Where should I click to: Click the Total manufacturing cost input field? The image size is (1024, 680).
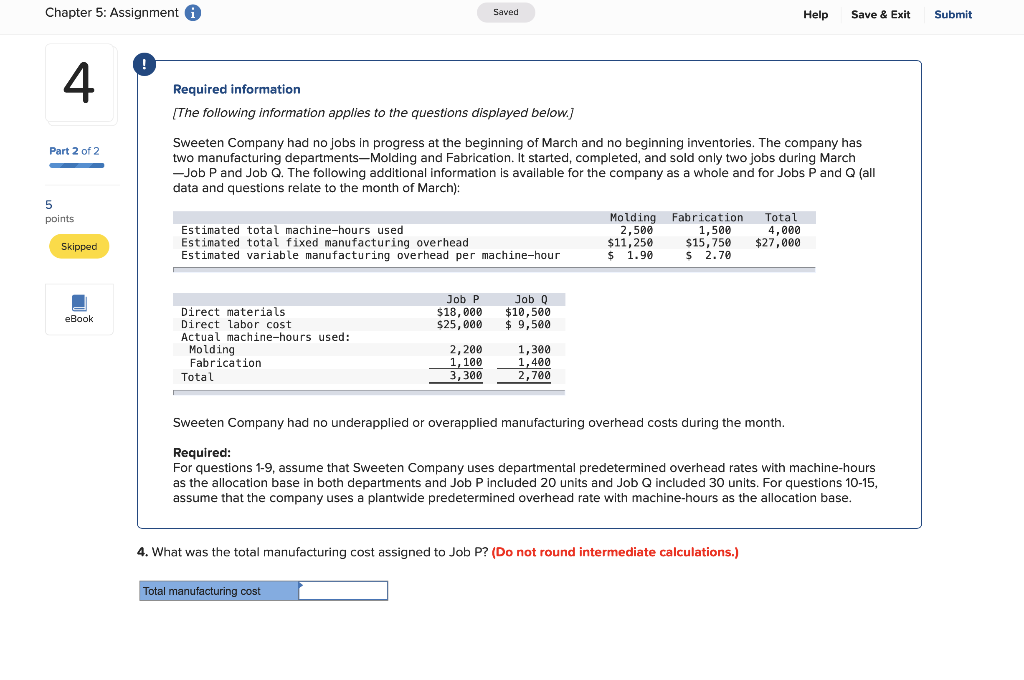click(343, 590)
